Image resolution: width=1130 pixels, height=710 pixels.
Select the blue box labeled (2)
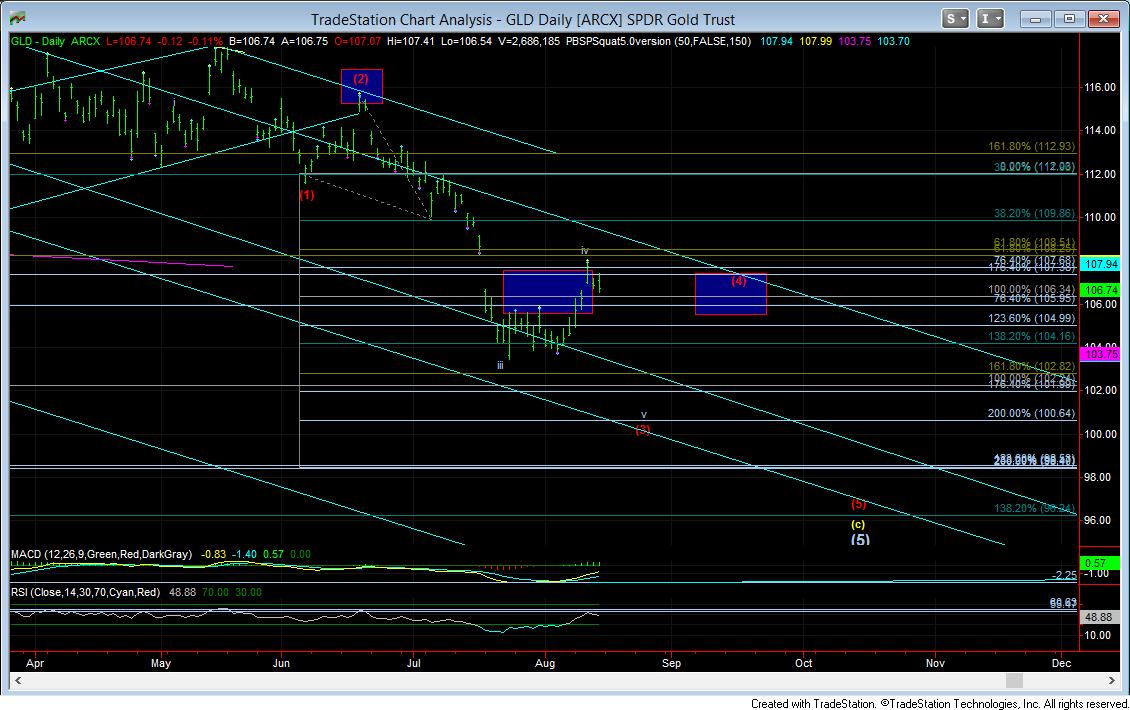coord(362,86)
